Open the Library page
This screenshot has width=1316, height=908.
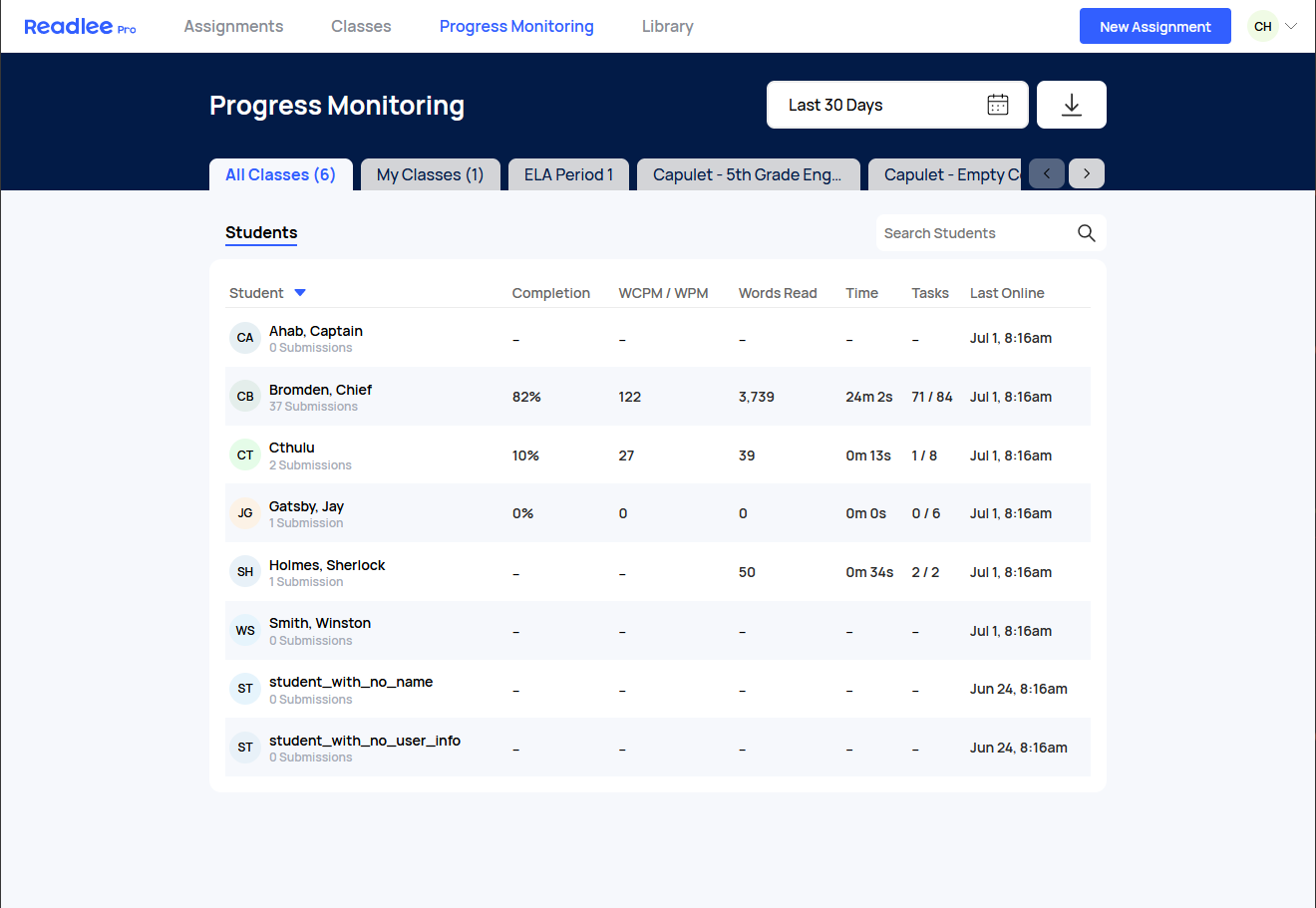667,26
